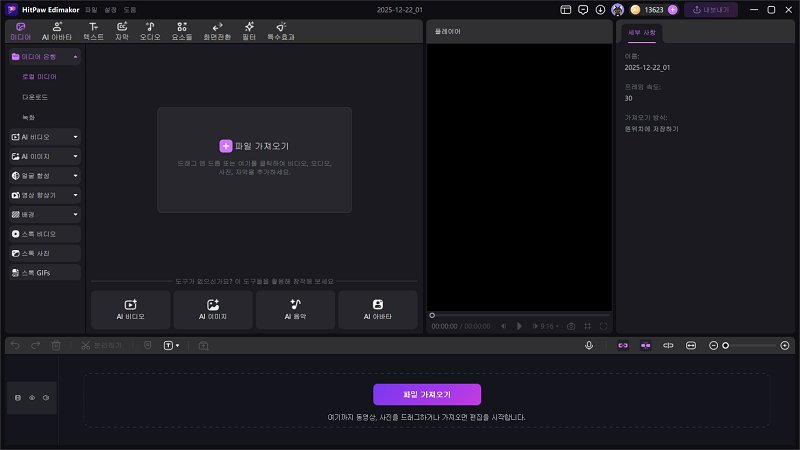Toggle the purple link clips icon
The image size is (800, 450).
(x=623, y=345)
